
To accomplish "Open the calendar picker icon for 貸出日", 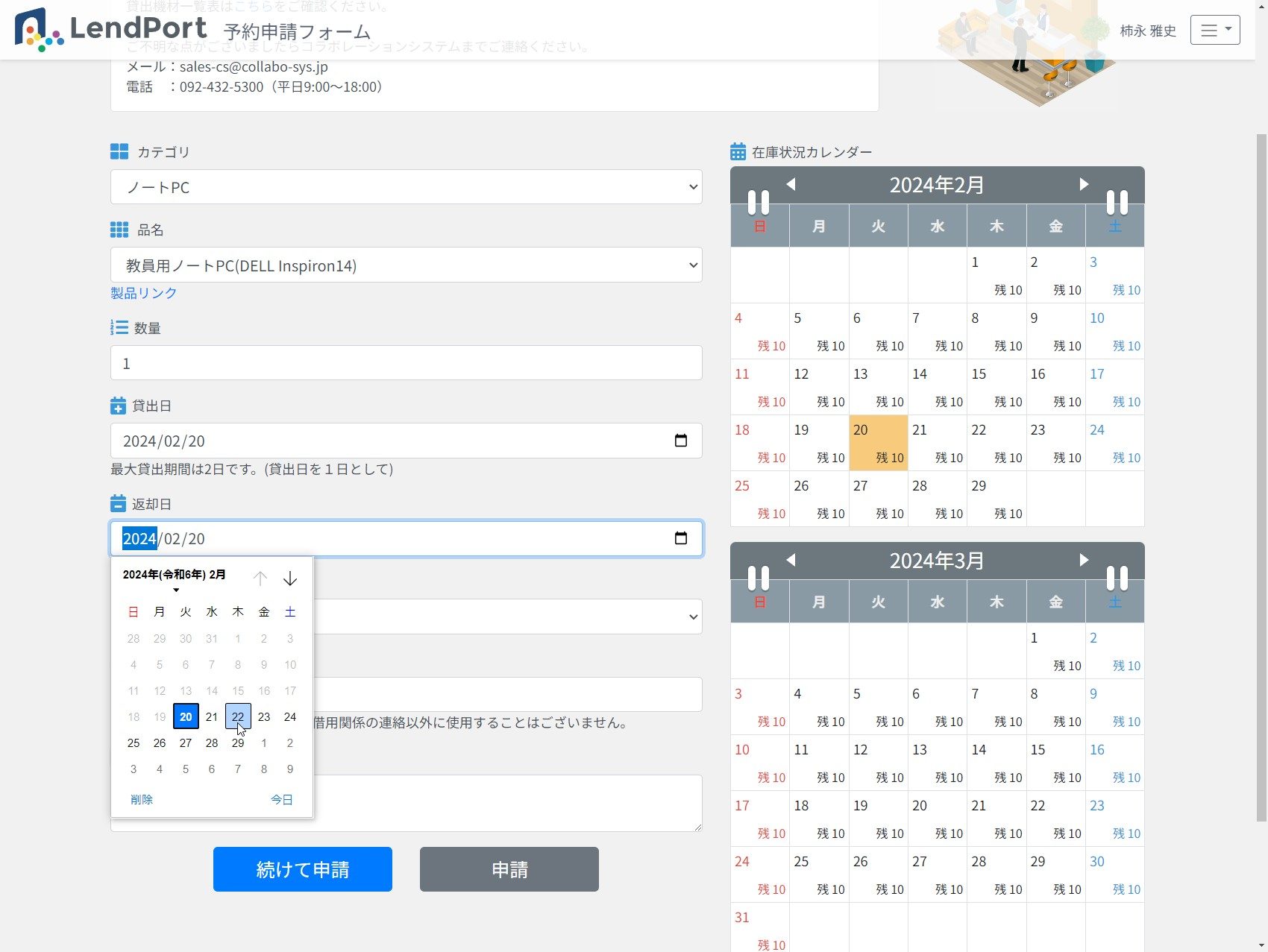I will point(680,441).
